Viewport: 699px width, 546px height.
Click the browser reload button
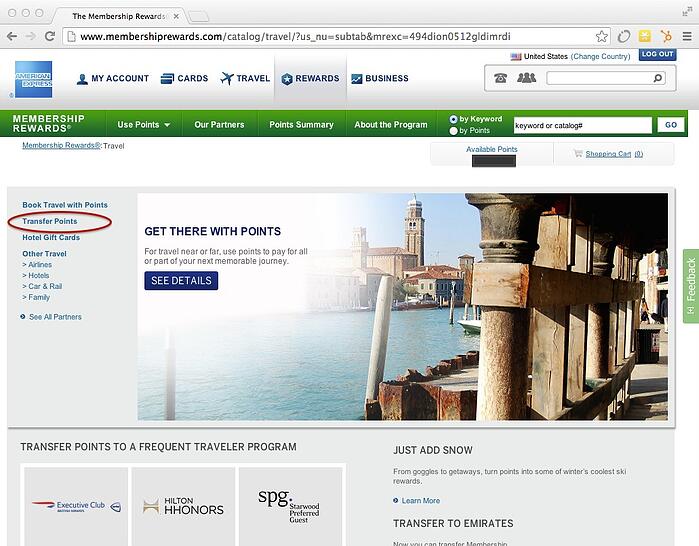pos(50,36)
